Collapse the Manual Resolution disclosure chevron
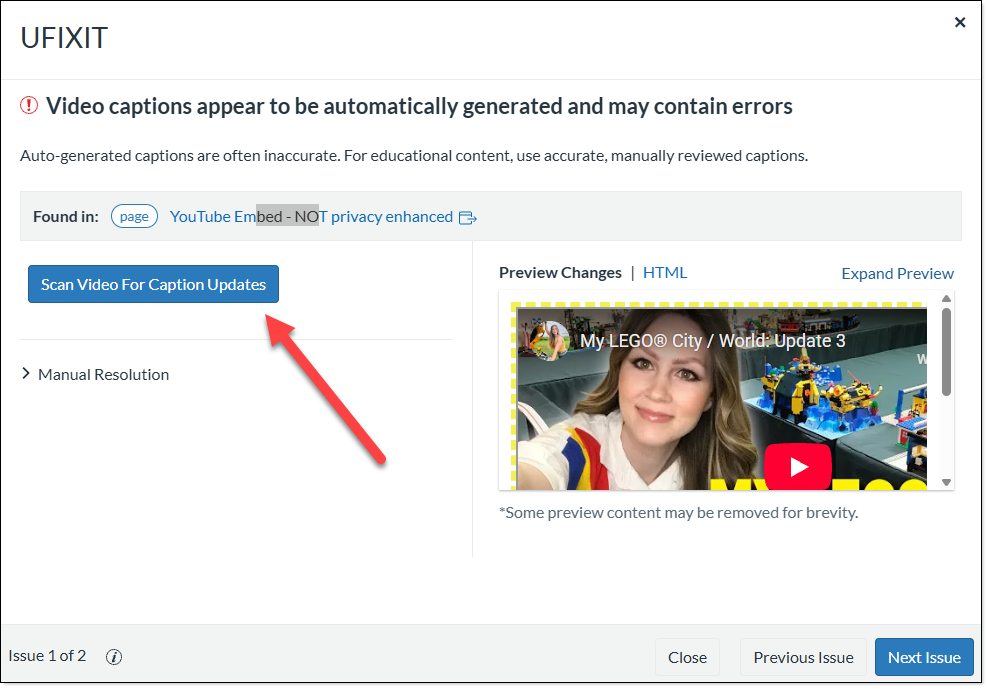The height and width of the screenshot is (689, 988). pyautogui.click(x=25, y=374)
